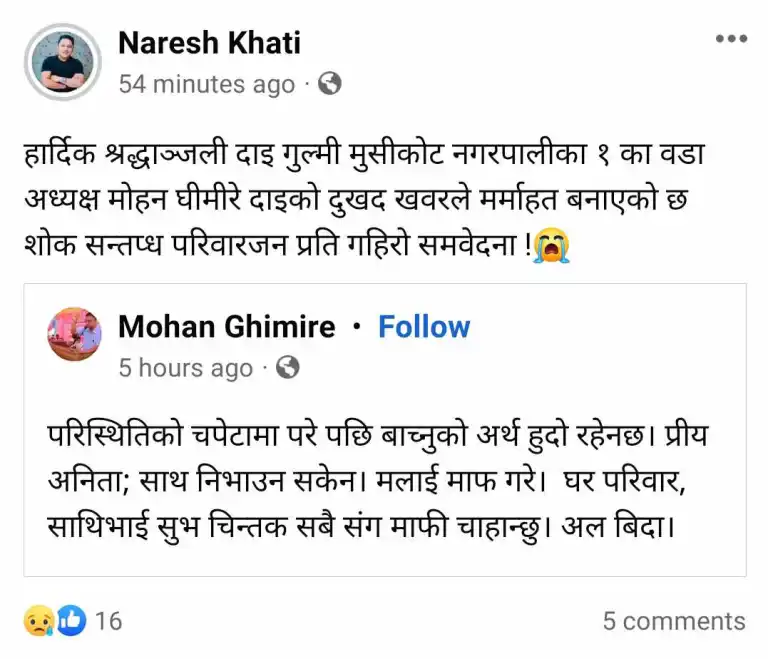The height and width of the screenshot is (659, 768).
Task: Click the public globe icon beside 54 minutes ago
Action: point(330,85)
